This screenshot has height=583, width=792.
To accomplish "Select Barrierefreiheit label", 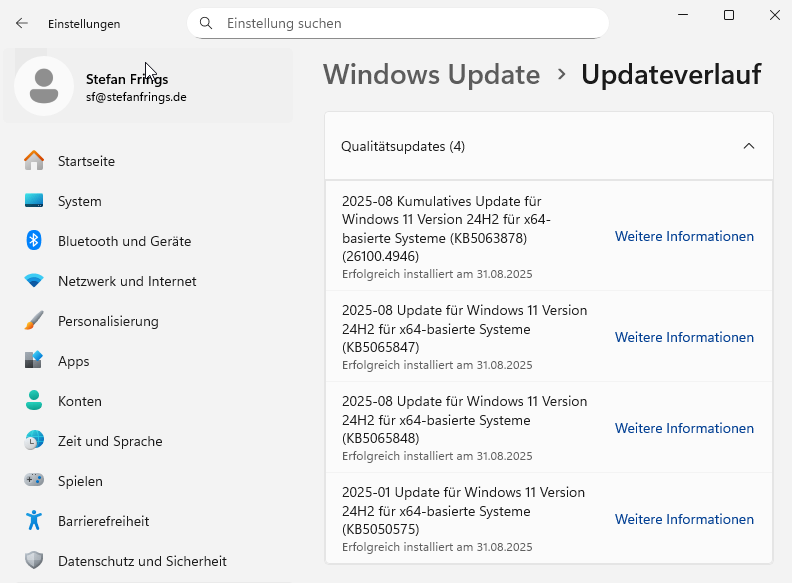I will point(104,521).
